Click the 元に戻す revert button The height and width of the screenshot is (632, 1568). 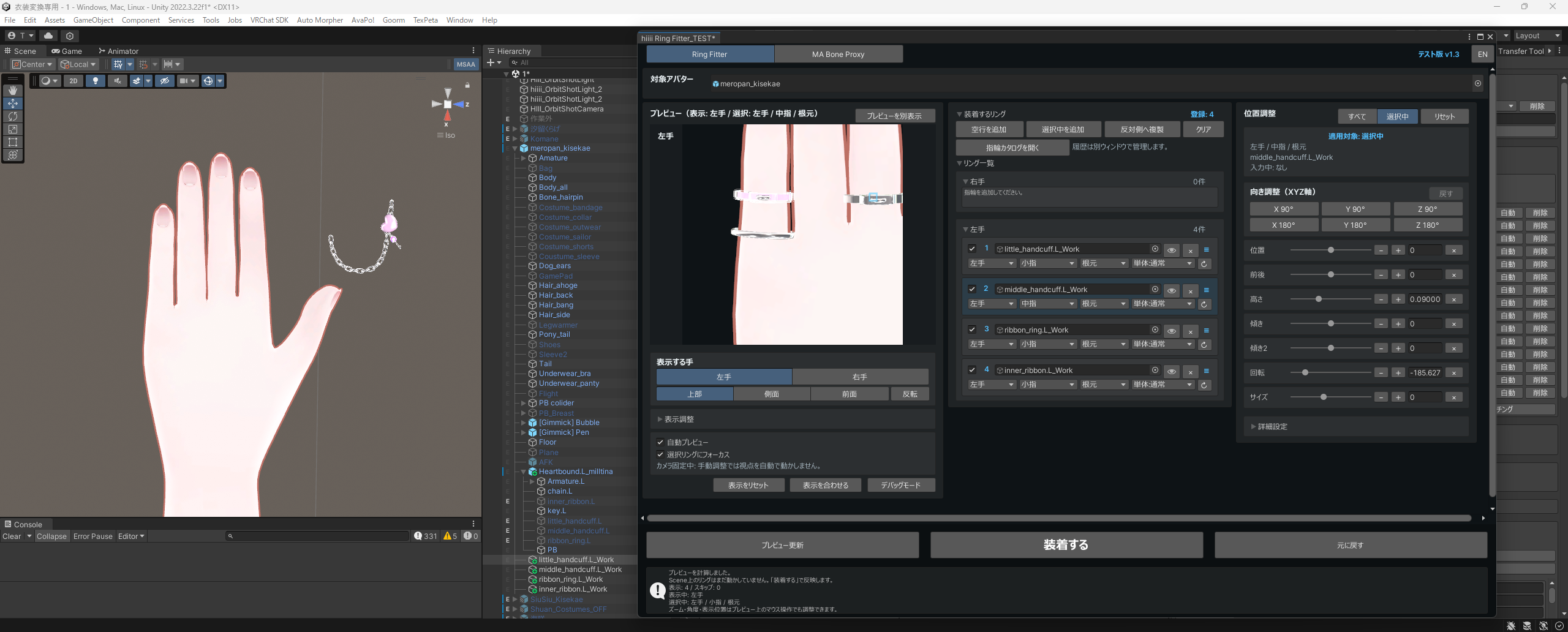pyautogui.click(x=1350, y=544)
